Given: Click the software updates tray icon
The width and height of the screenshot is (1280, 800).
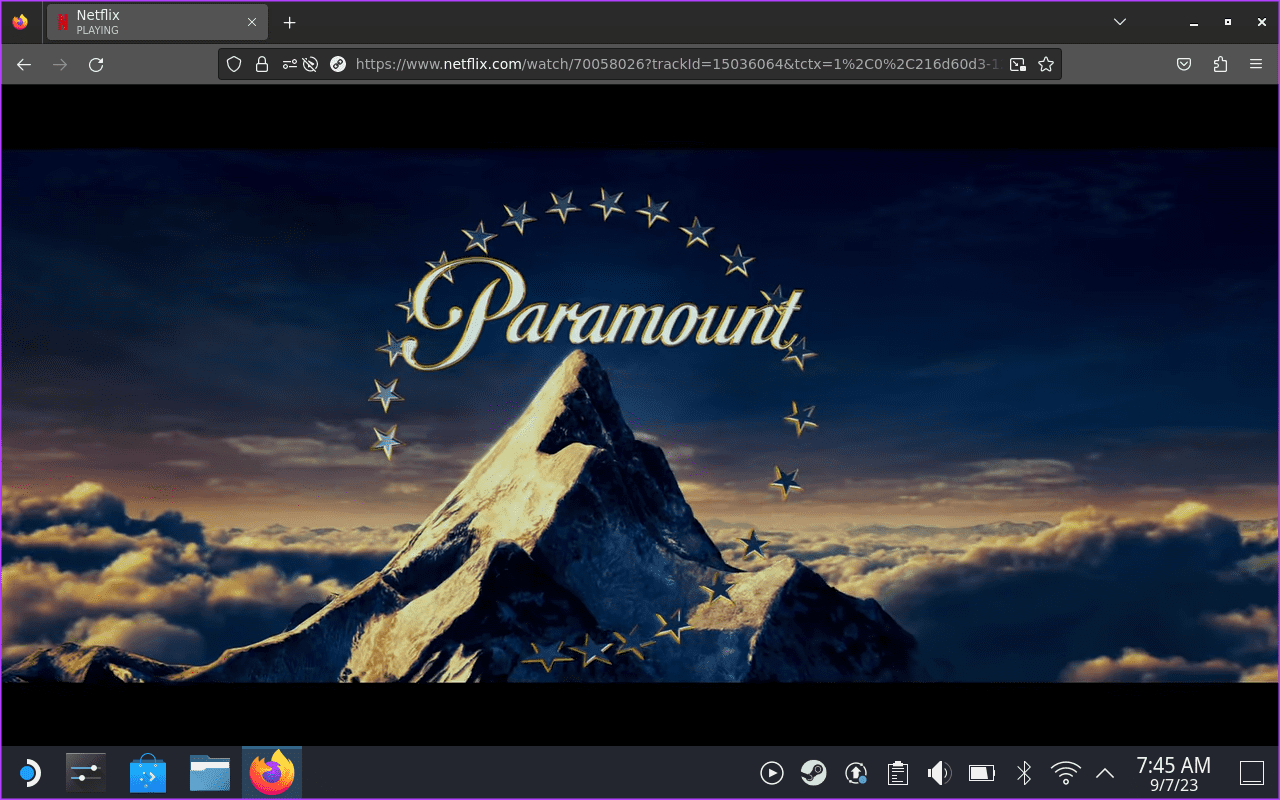Looking at the screenshot, I should click(x=856, y=772).
